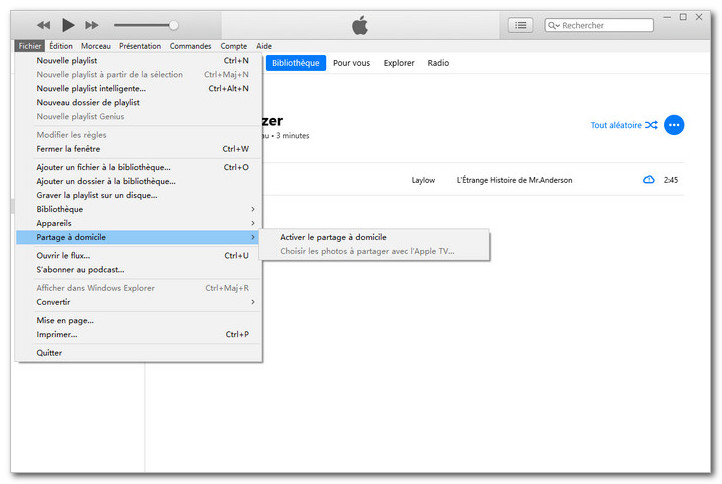This screenshot has height=484, width=722.
Task: Choose Ajouter un fichier à la bibliothèque...
Action: 139,167
